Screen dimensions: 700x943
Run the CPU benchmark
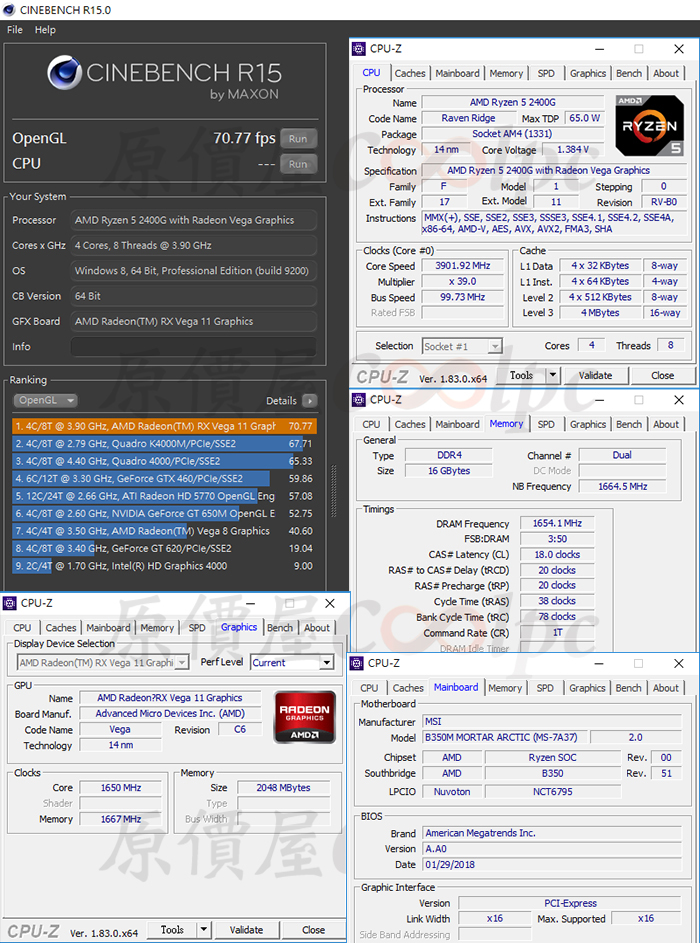click(298, 164)
